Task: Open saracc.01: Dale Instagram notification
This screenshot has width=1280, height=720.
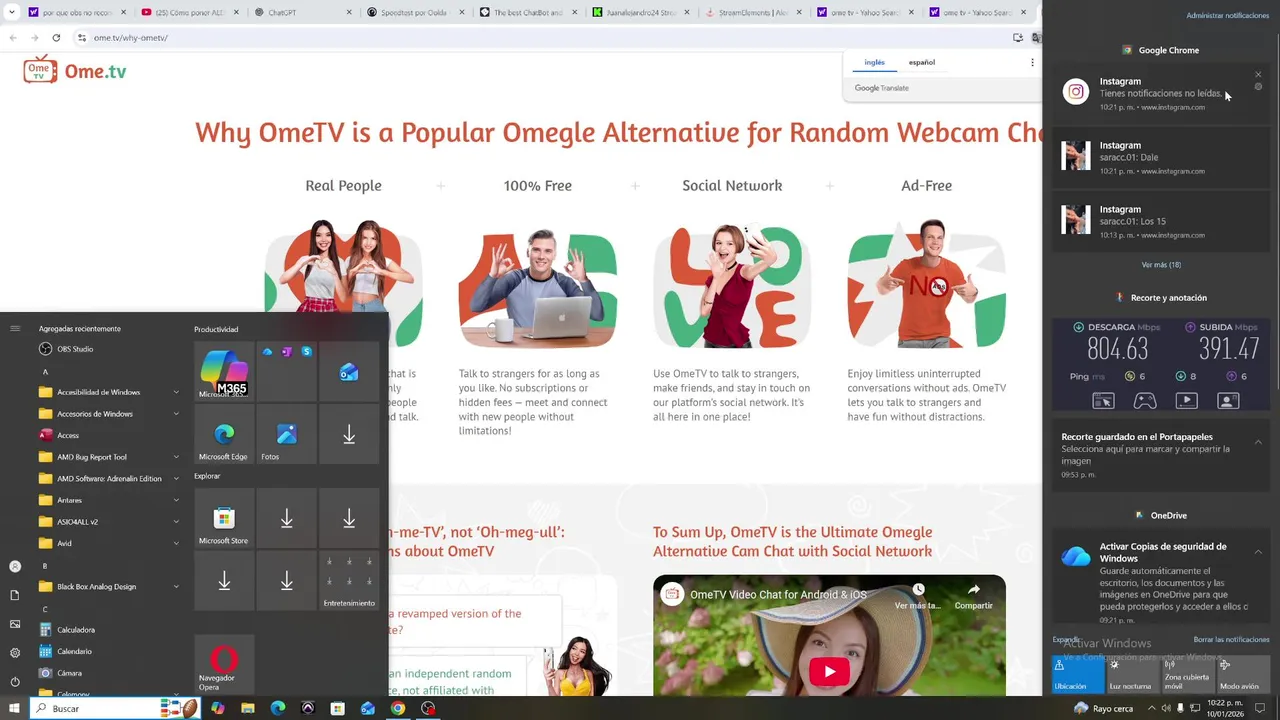Action: click(1161, 157)
